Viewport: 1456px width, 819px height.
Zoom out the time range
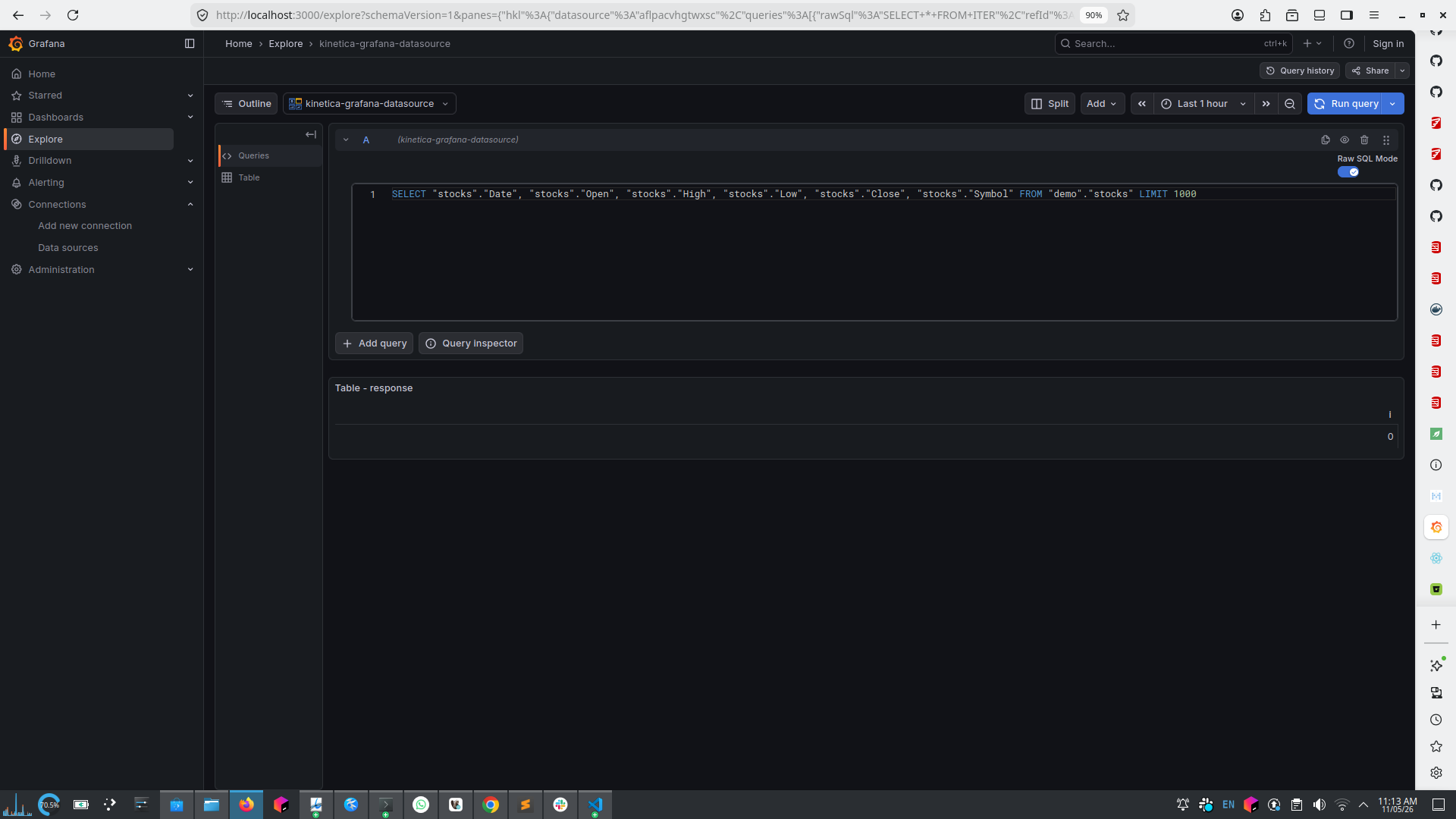pyautogui.click(x=1290, y=104)
